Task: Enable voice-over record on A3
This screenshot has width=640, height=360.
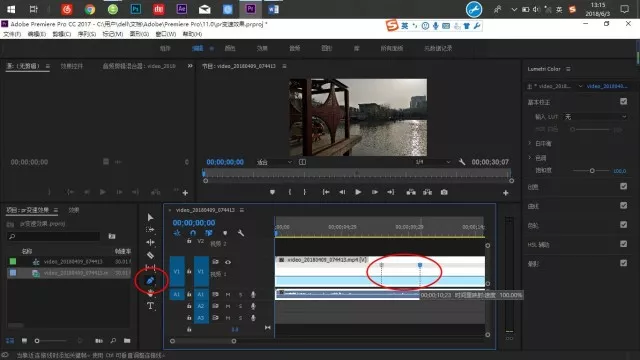Action: [253, 318]
